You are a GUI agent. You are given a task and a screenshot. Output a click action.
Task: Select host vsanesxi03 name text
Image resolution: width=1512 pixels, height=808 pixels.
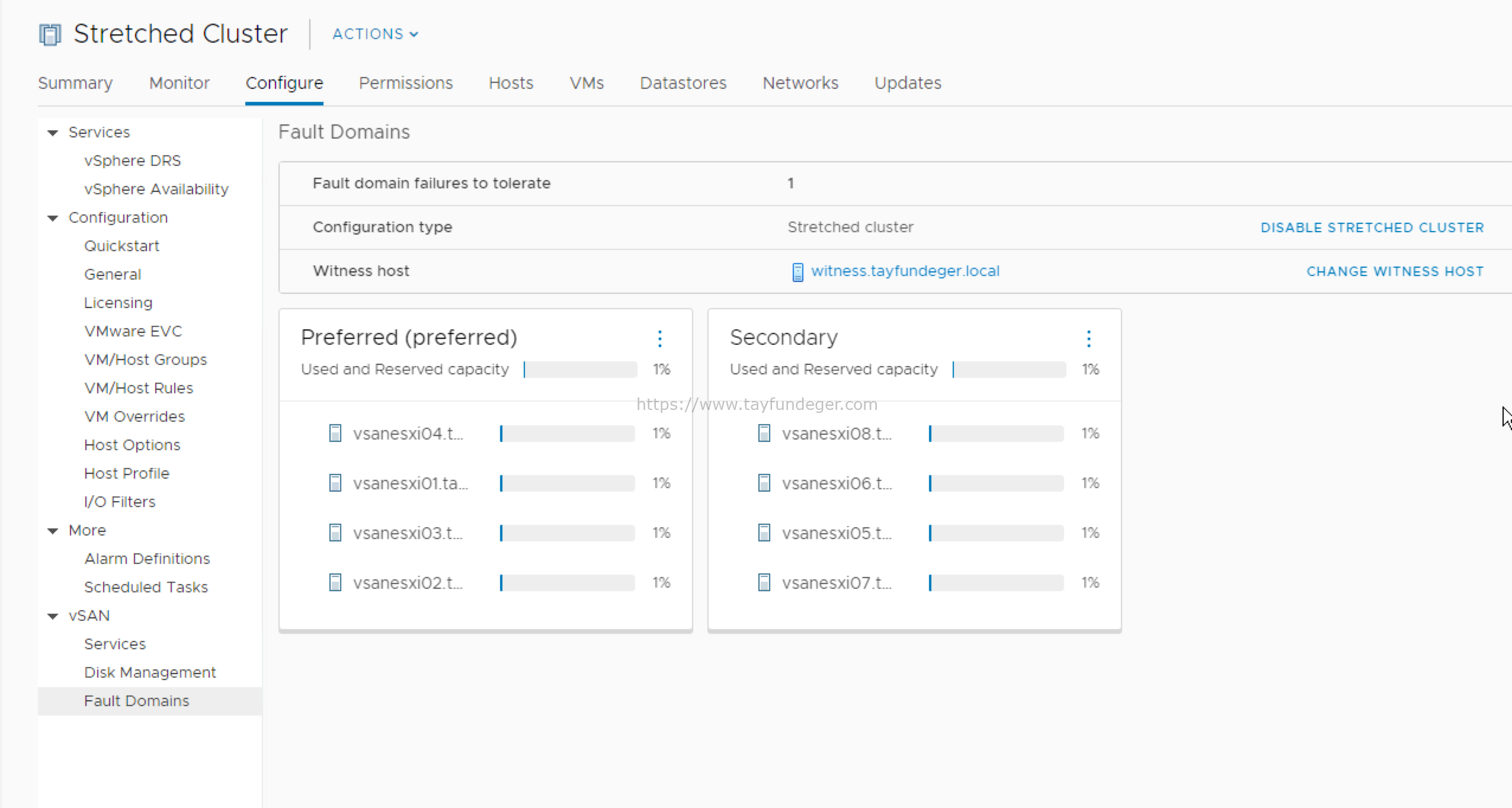point(408,533)
